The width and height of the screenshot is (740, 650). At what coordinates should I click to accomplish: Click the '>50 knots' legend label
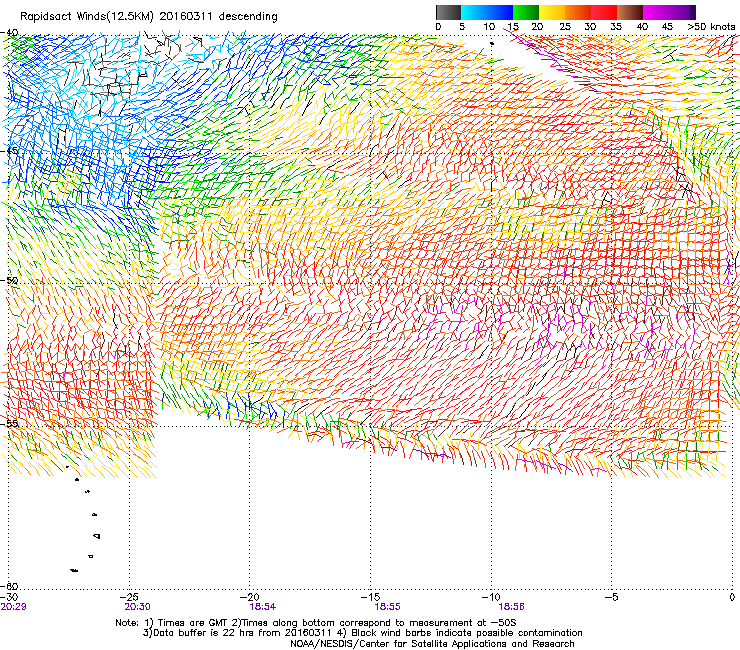(x=711, y=27)
